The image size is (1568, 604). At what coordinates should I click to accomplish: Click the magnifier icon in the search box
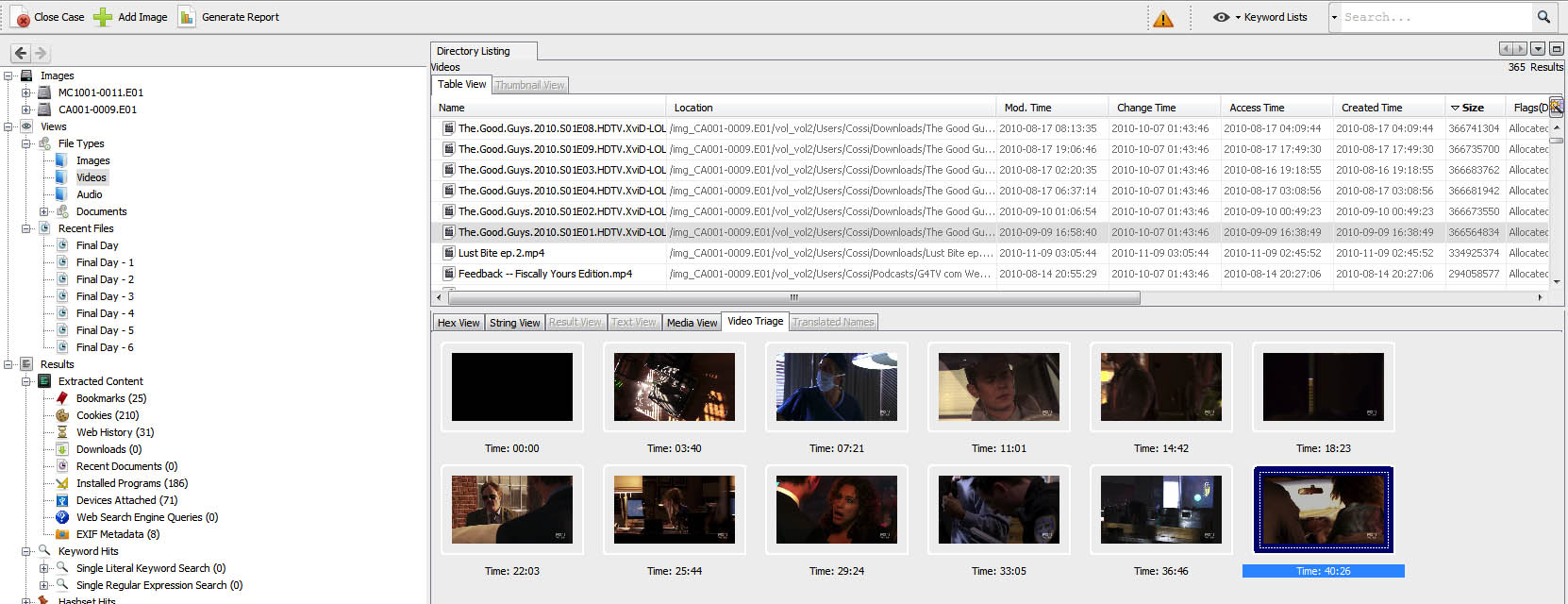(1543, 17)
